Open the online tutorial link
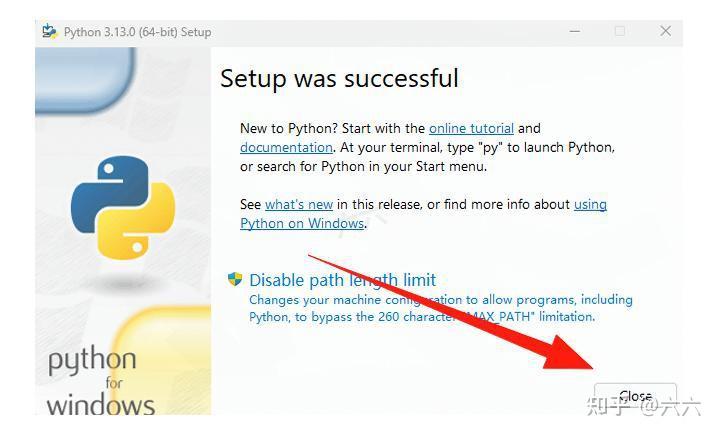 [x=471, y=128]
